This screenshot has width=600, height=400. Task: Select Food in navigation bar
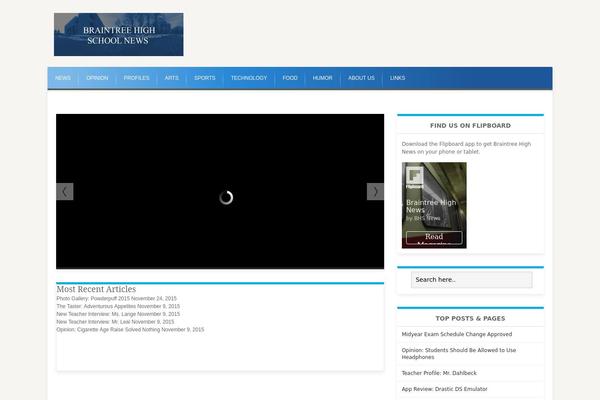tap(290, 78)
